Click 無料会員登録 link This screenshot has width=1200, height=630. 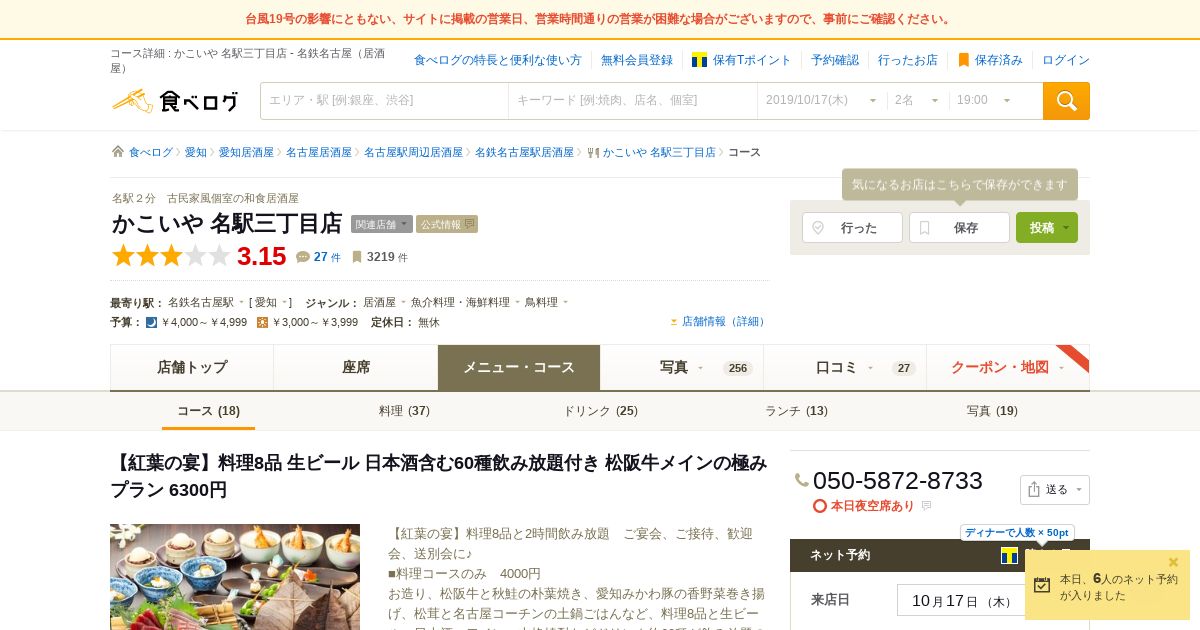(637, 60)
